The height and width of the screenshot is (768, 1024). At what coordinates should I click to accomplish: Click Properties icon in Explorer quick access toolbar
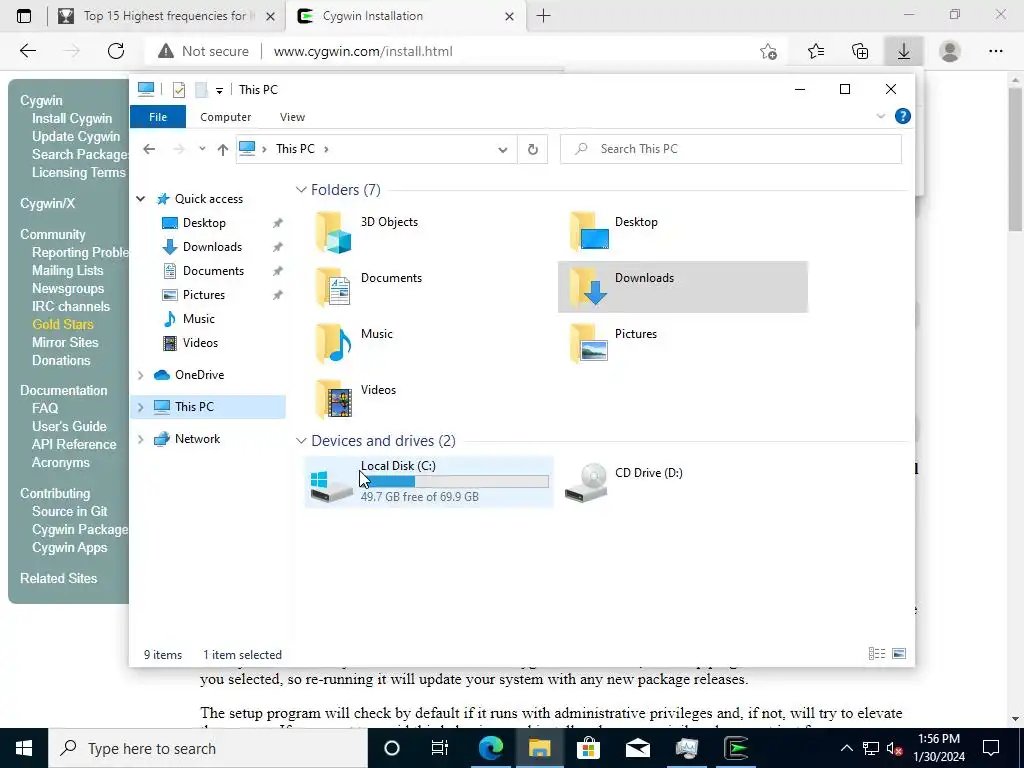point(178,89)
